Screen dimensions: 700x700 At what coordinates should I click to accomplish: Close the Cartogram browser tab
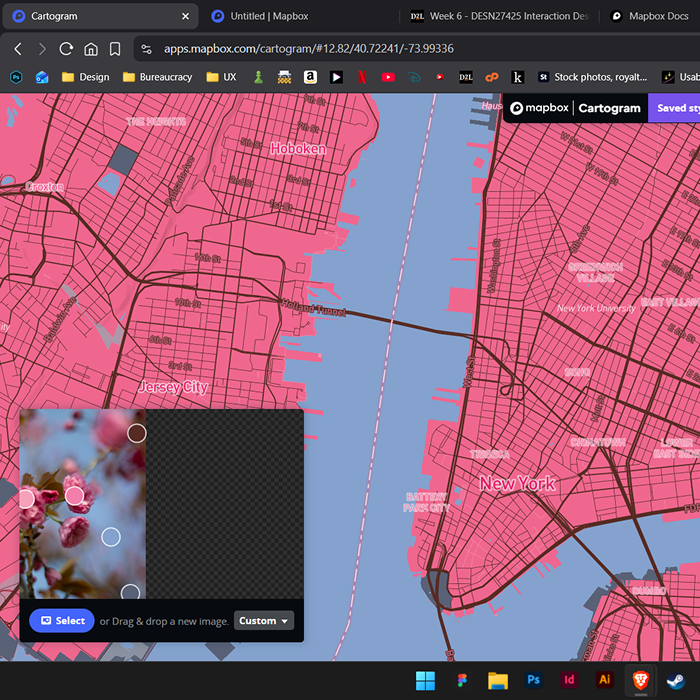pos(185,16)
